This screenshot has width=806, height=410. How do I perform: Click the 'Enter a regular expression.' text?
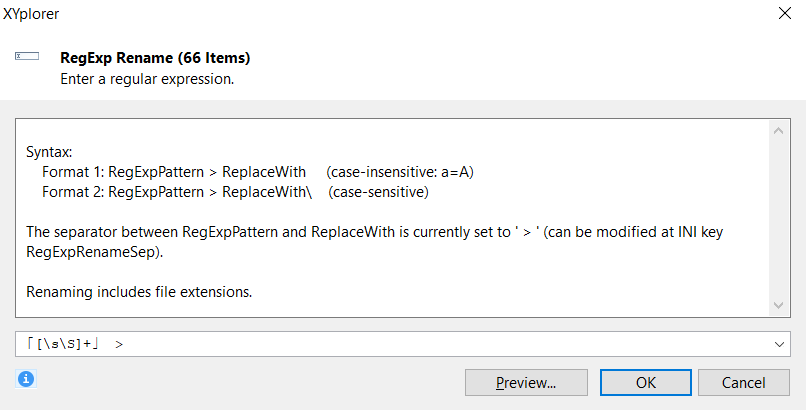tap(147, 78)
